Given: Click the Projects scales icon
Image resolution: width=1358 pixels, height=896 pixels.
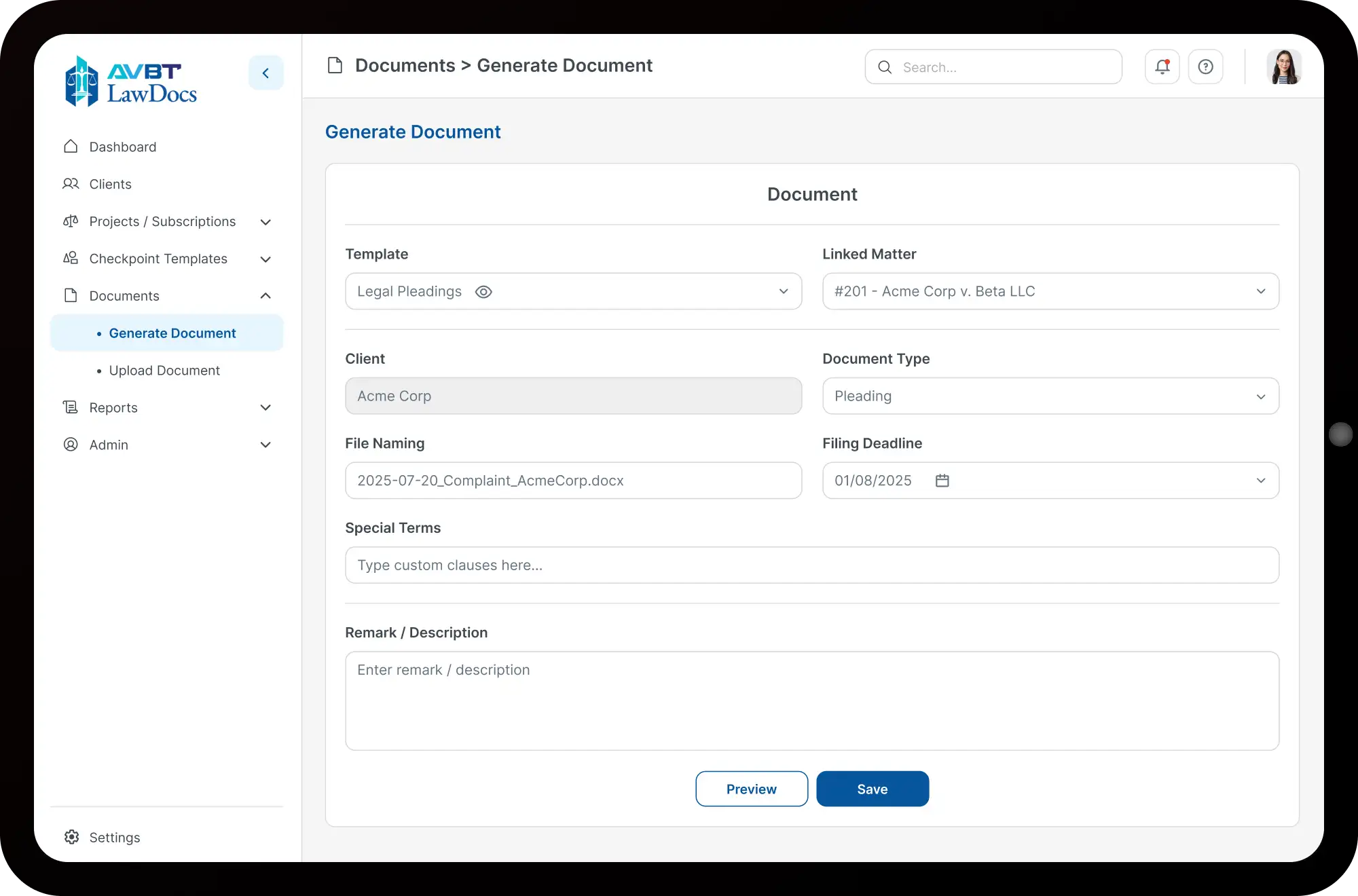Looking at the screenshot, I should pyautogui.click(x=71, y=221).
